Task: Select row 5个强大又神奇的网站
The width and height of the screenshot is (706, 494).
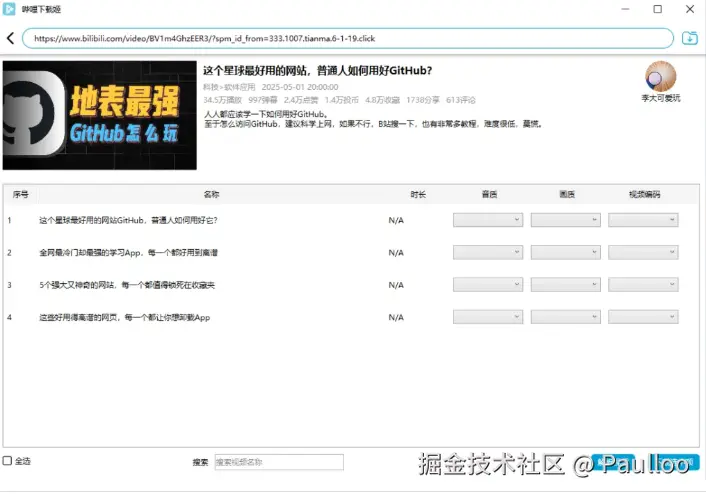Action: [x=351, y=285]
